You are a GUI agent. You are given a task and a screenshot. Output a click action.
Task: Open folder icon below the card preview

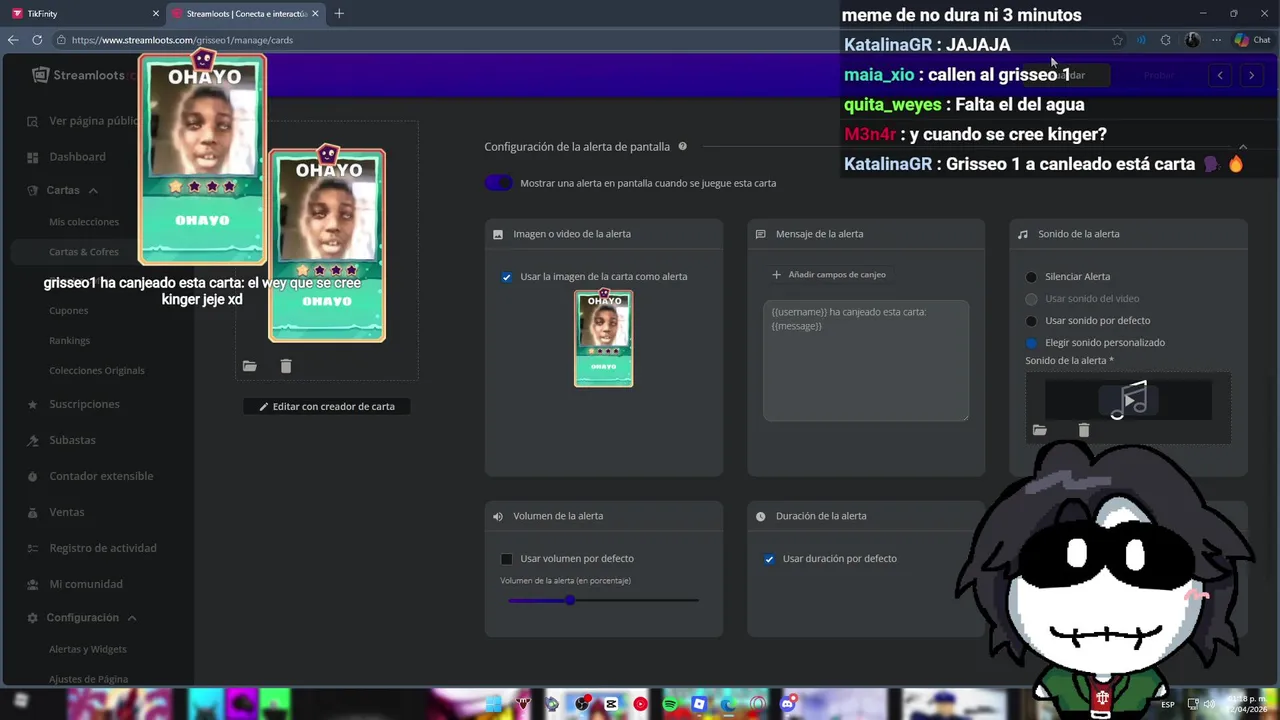(x=250, y=366)
